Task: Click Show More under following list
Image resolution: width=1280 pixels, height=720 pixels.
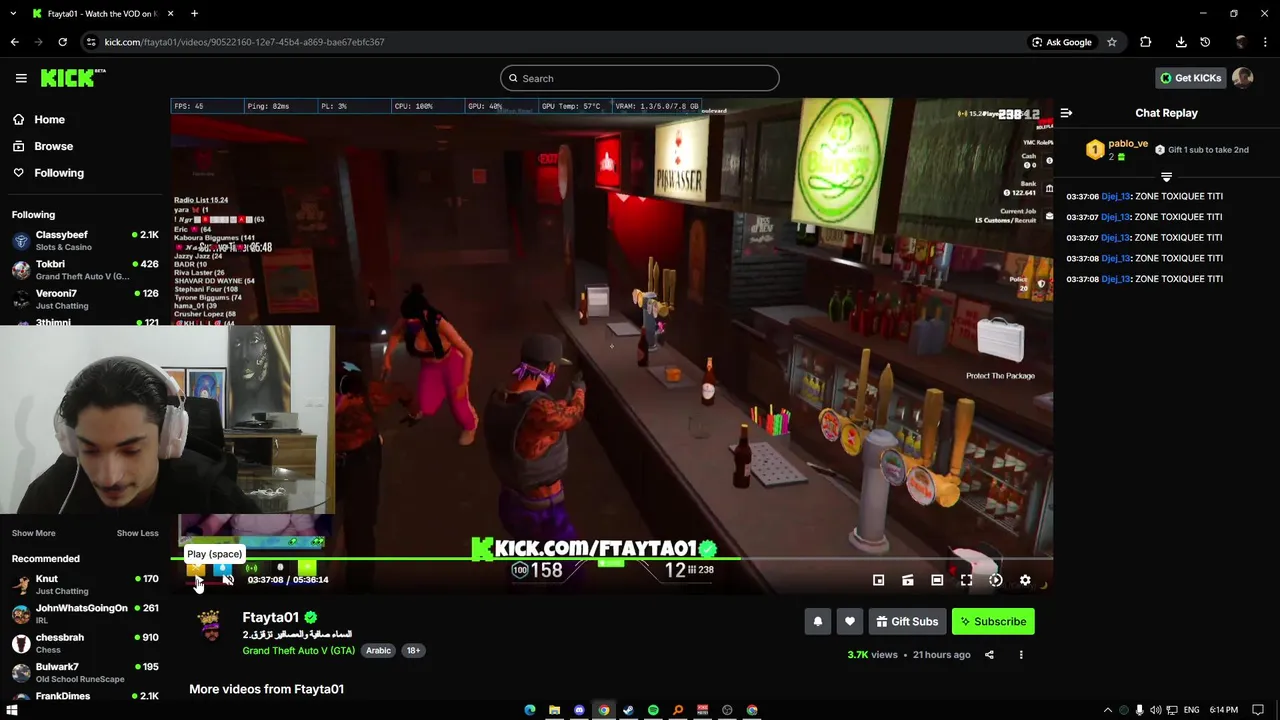Action: [33, 533]
